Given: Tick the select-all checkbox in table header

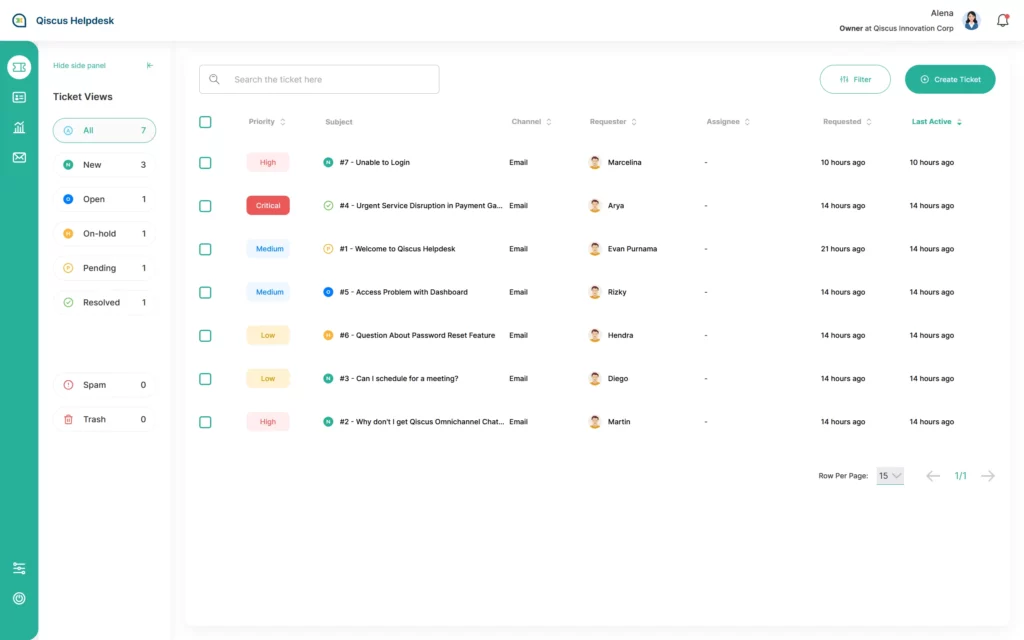Looking at the screenshot, I should click(205, 122).
